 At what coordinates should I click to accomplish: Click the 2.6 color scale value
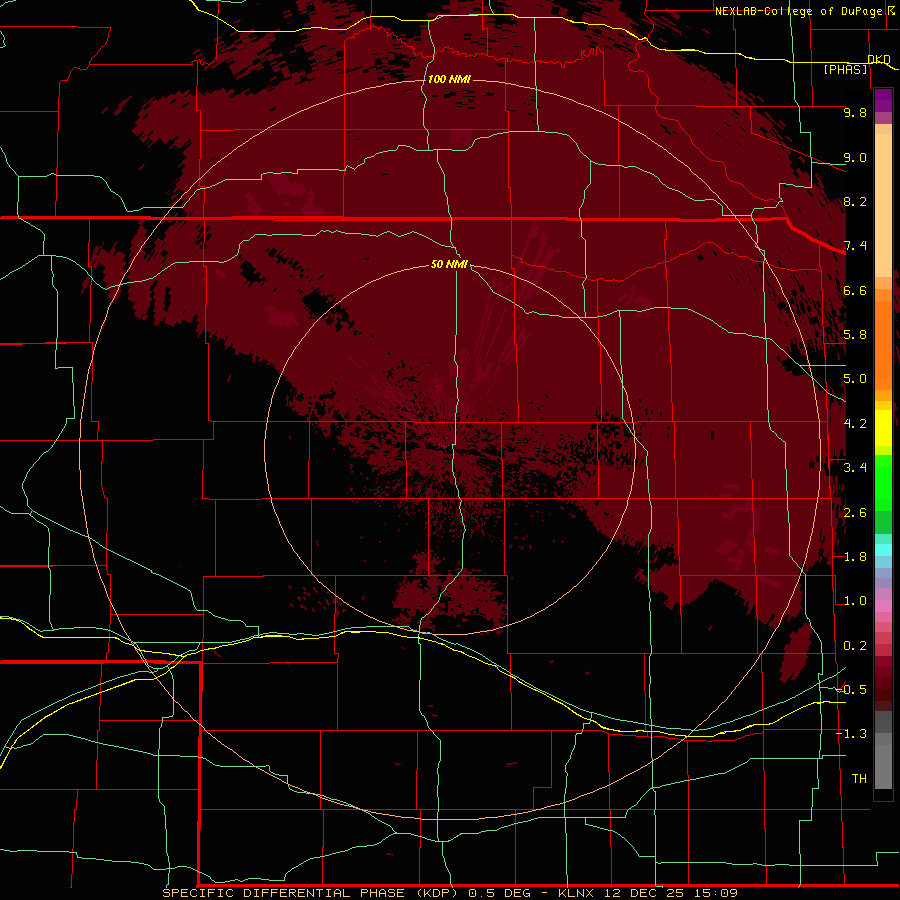click(855, 513)
